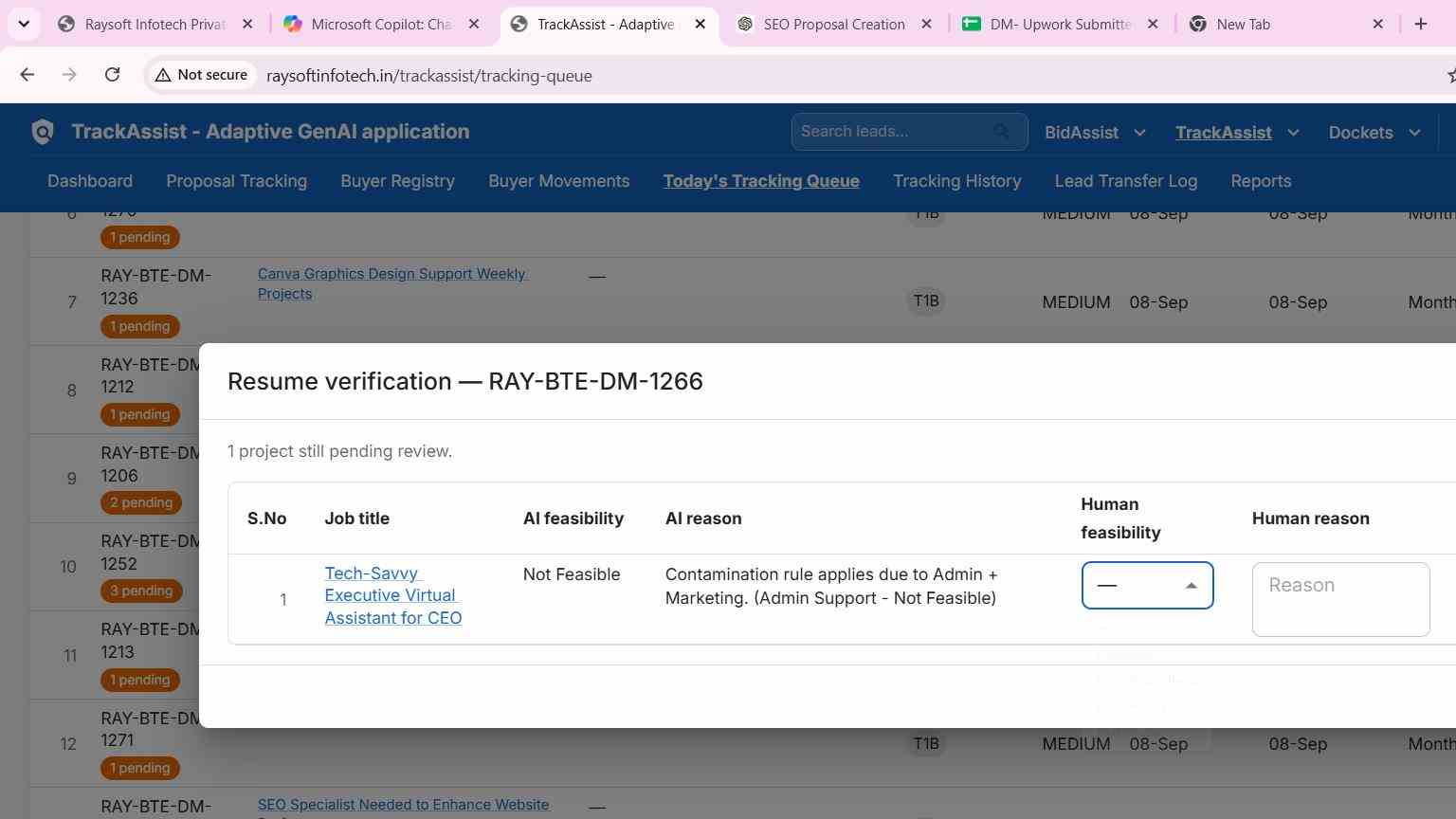Click the TrackAssist shield logo icon
Viewport: 1456px width, 819px height.
(43, 132)
